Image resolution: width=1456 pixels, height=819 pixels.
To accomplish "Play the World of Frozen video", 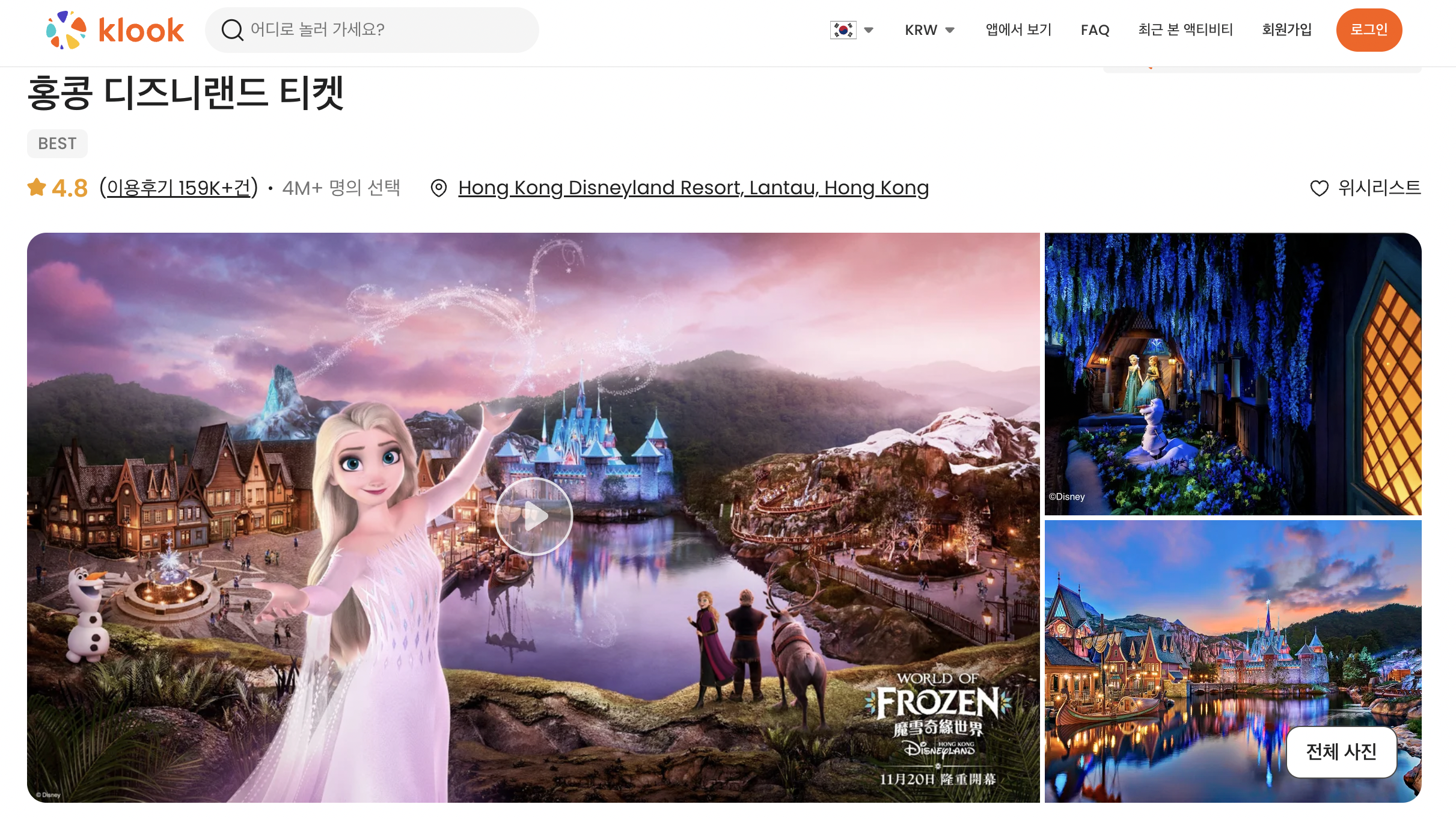I will [533, 516].
